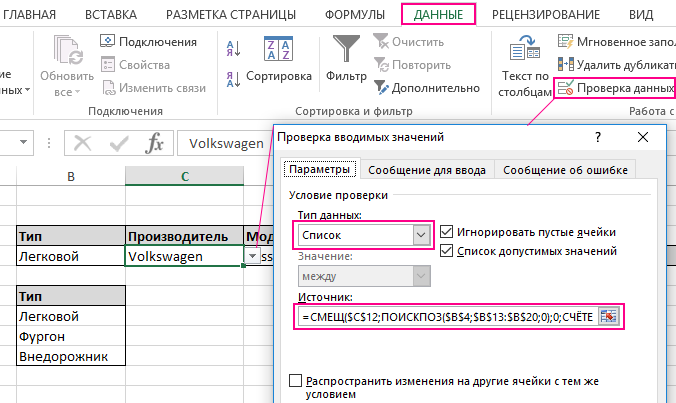
Task: Switch to Сообщение для ввода tab
Action: tap(427, 170)
